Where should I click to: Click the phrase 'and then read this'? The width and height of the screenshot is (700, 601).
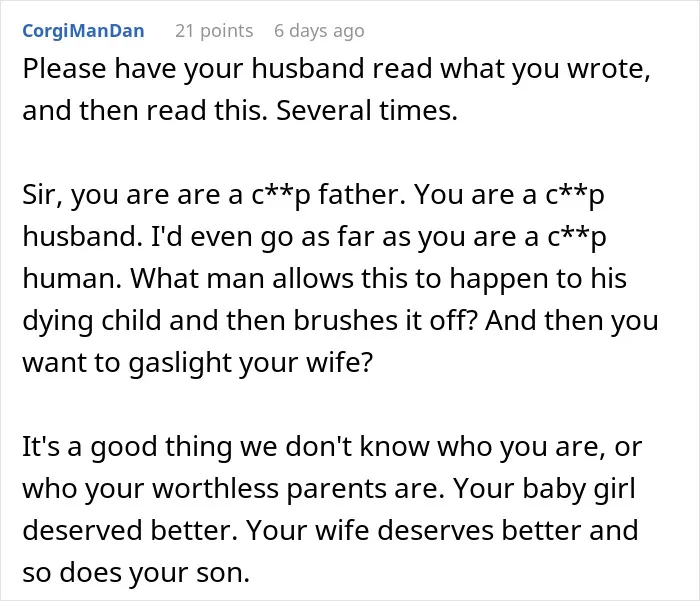145,110
